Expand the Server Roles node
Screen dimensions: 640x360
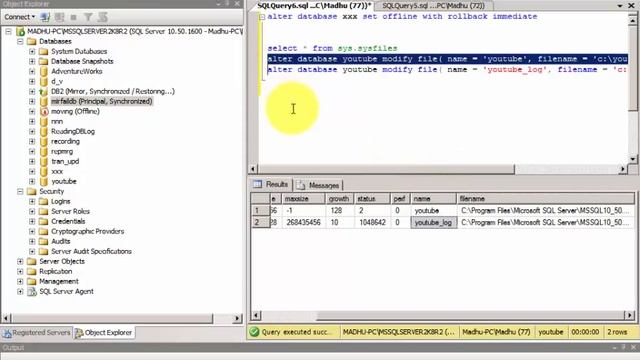tap(32, 211)
